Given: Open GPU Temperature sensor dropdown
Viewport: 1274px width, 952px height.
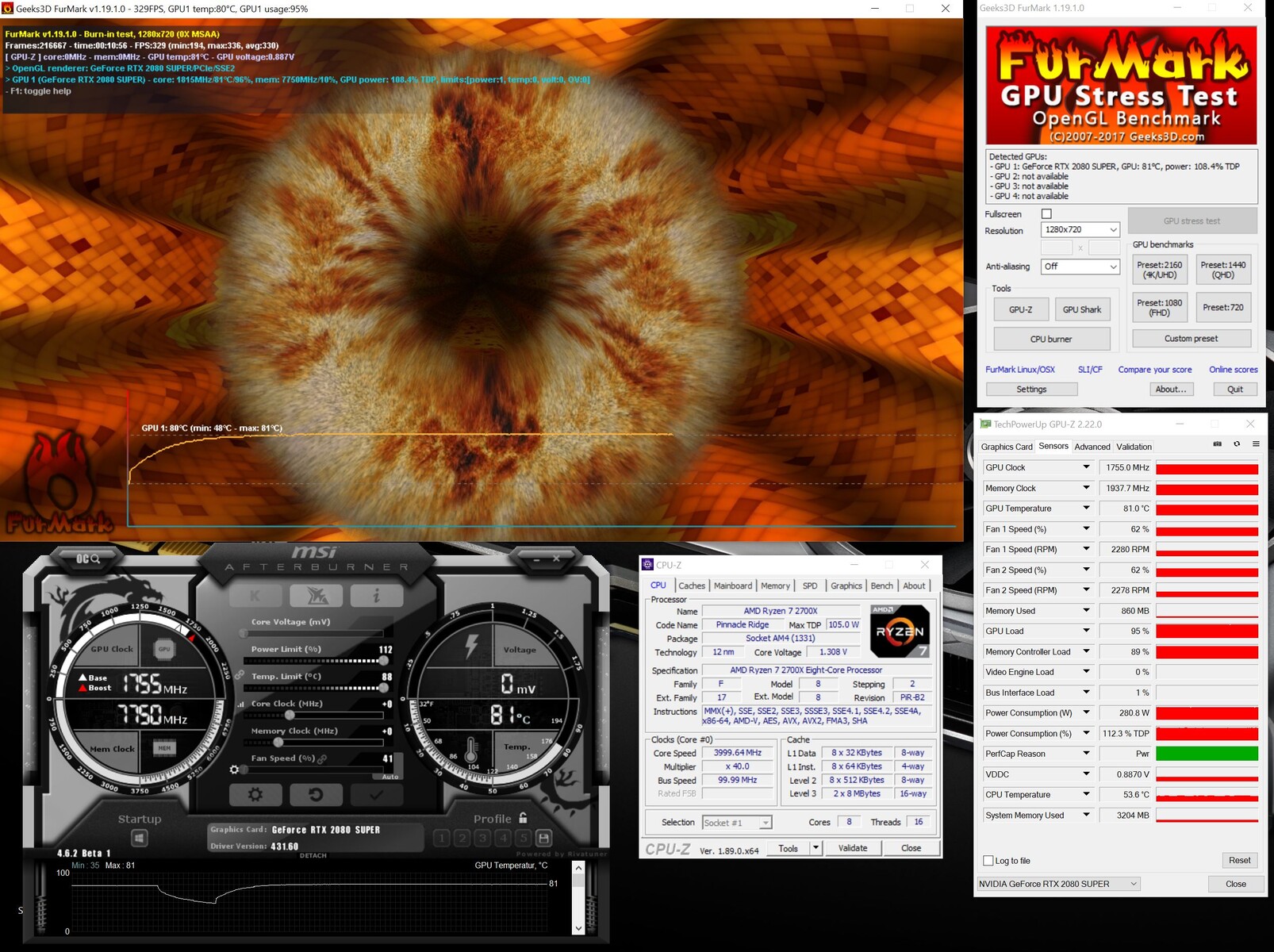Looking at the screenshot, I should 1086,508.
